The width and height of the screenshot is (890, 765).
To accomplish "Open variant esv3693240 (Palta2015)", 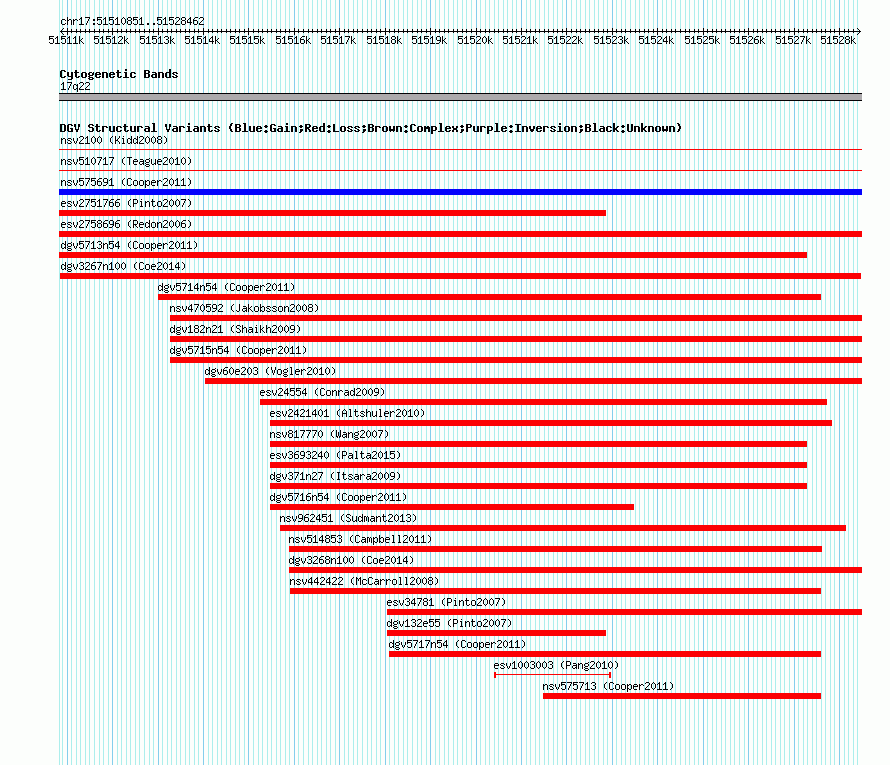I will [335, 455].
